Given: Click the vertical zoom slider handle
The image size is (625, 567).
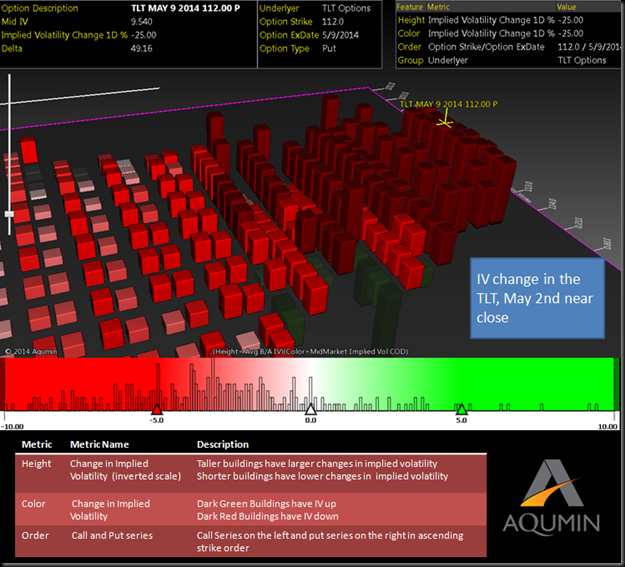Looking at the screenshot, I should 9,214.
